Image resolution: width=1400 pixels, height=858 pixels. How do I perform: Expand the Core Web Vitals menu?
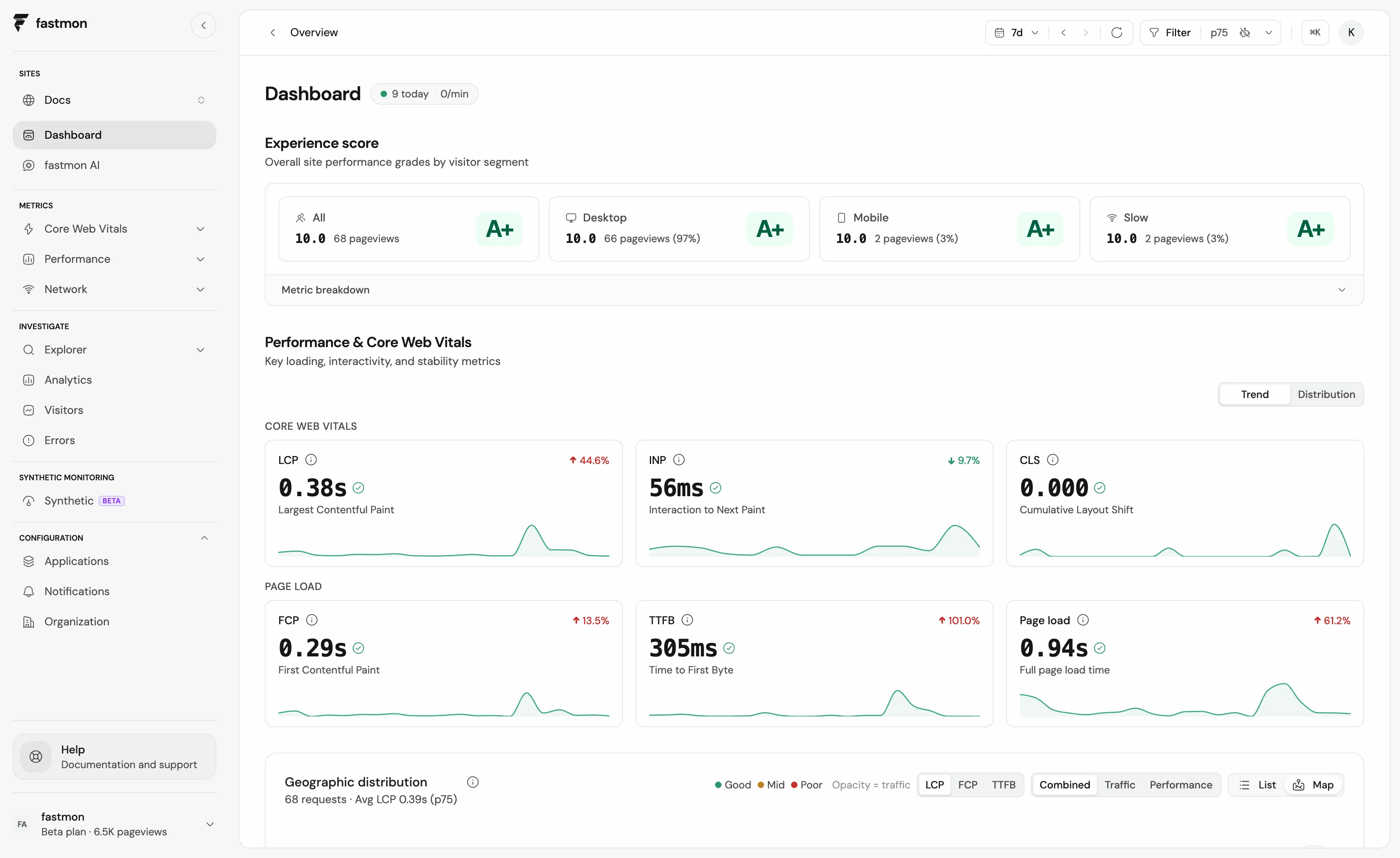[114, 229]
